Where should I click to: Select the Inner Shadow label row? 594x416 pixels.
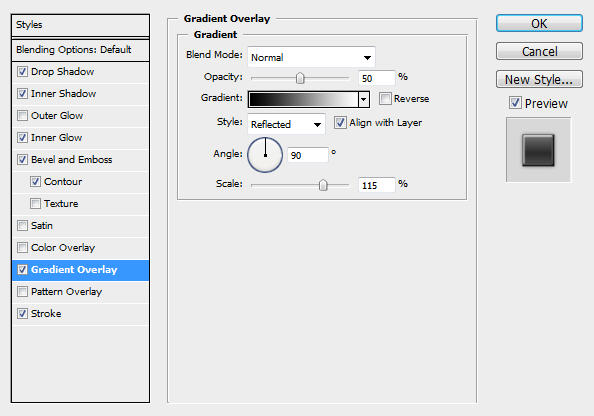pos(80,94)
